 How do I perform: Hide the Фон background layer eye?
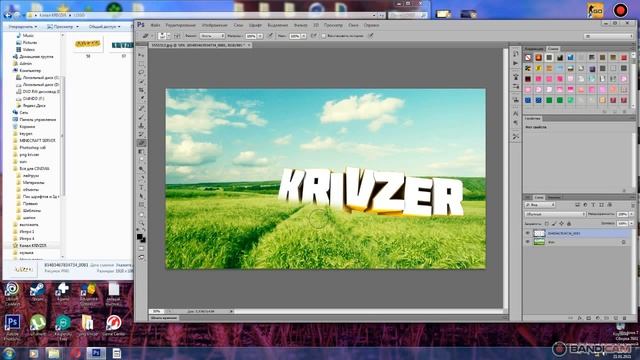[527, 242]
